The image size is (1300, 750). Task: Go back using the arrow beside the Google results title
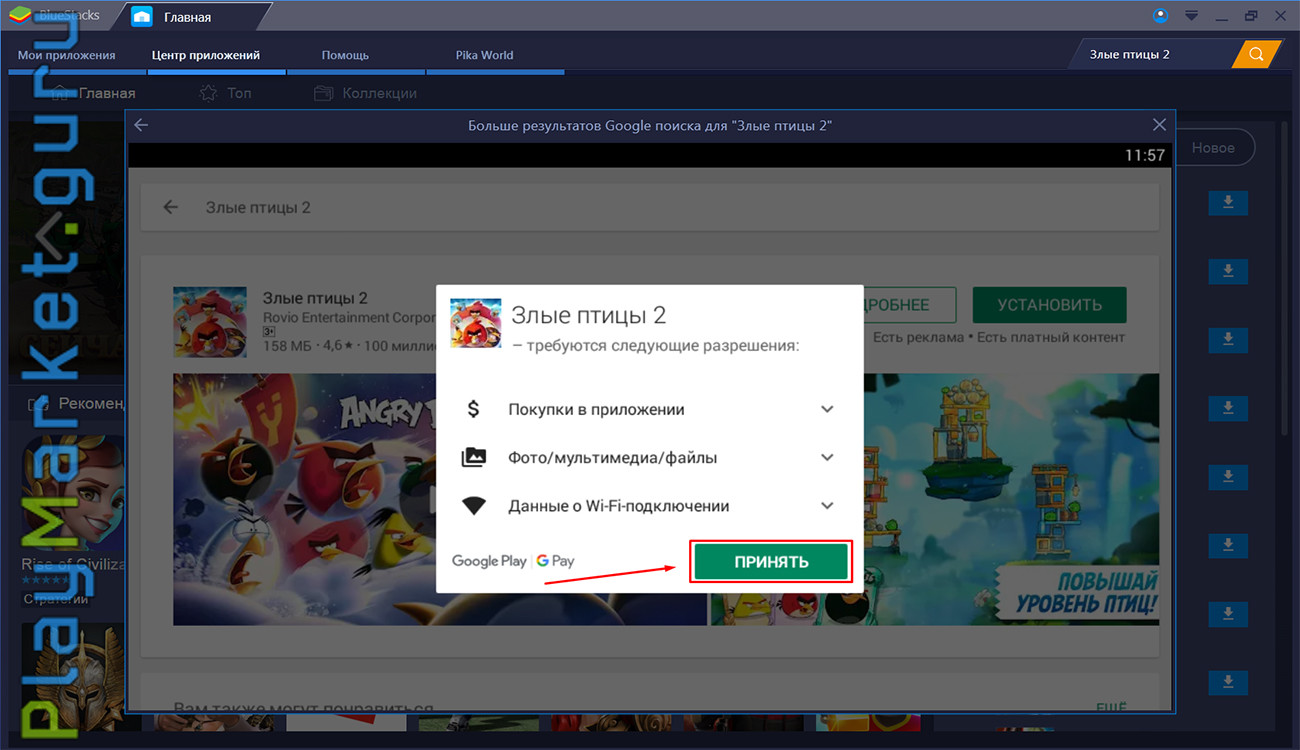pos(141,125)
